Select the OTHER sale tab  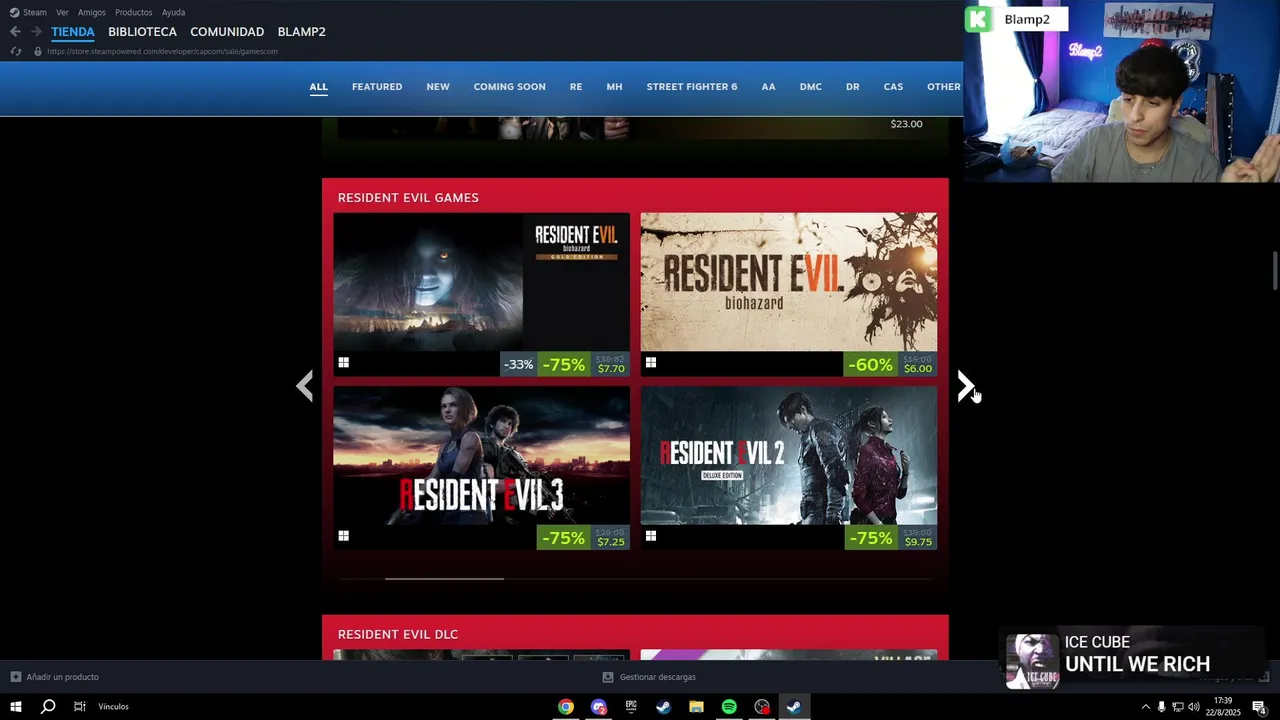[x=944, y=87]
